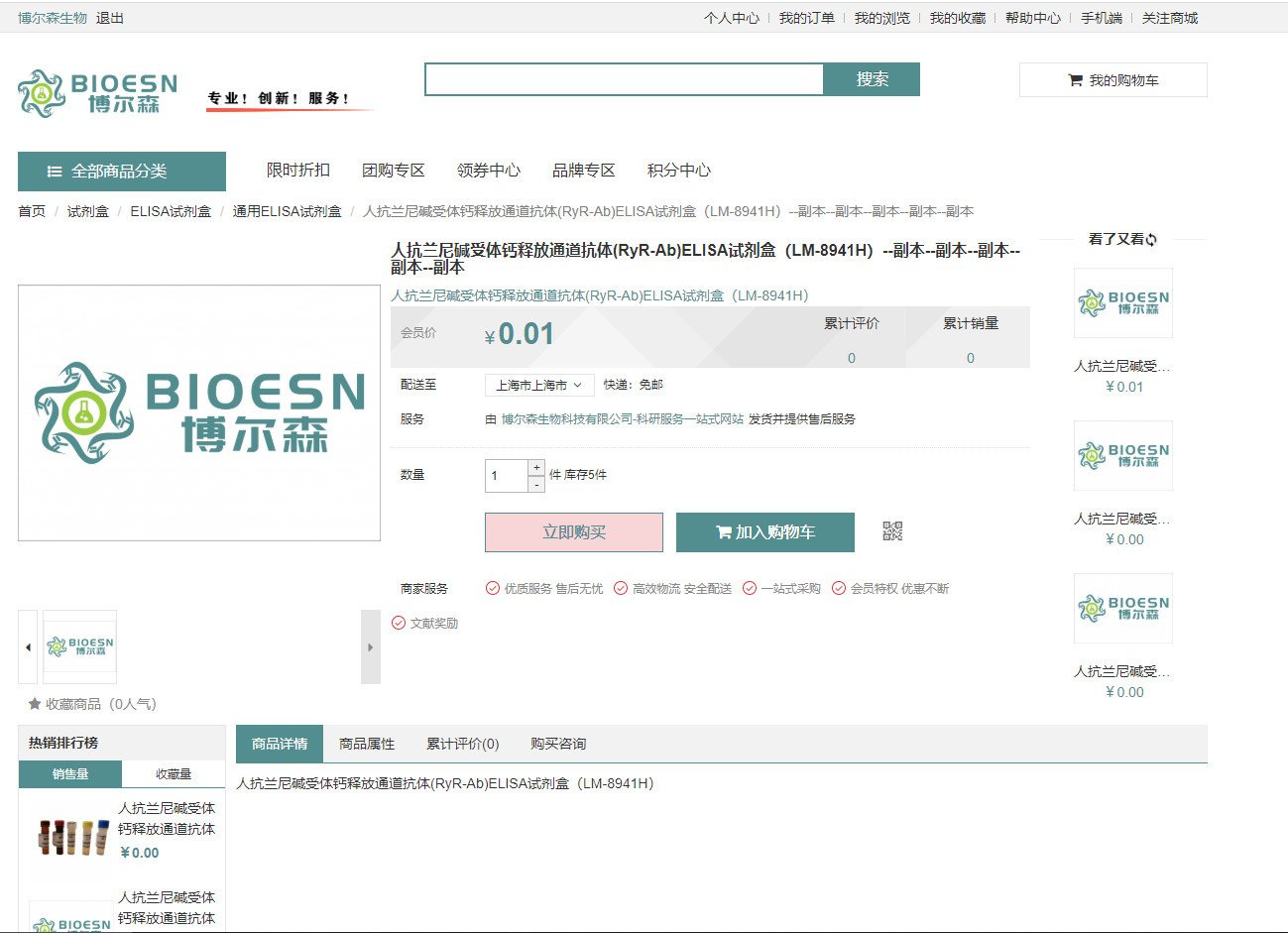Click the 立即购买 buy now button
The image size is (1288, 933).
tap(574, 532)
